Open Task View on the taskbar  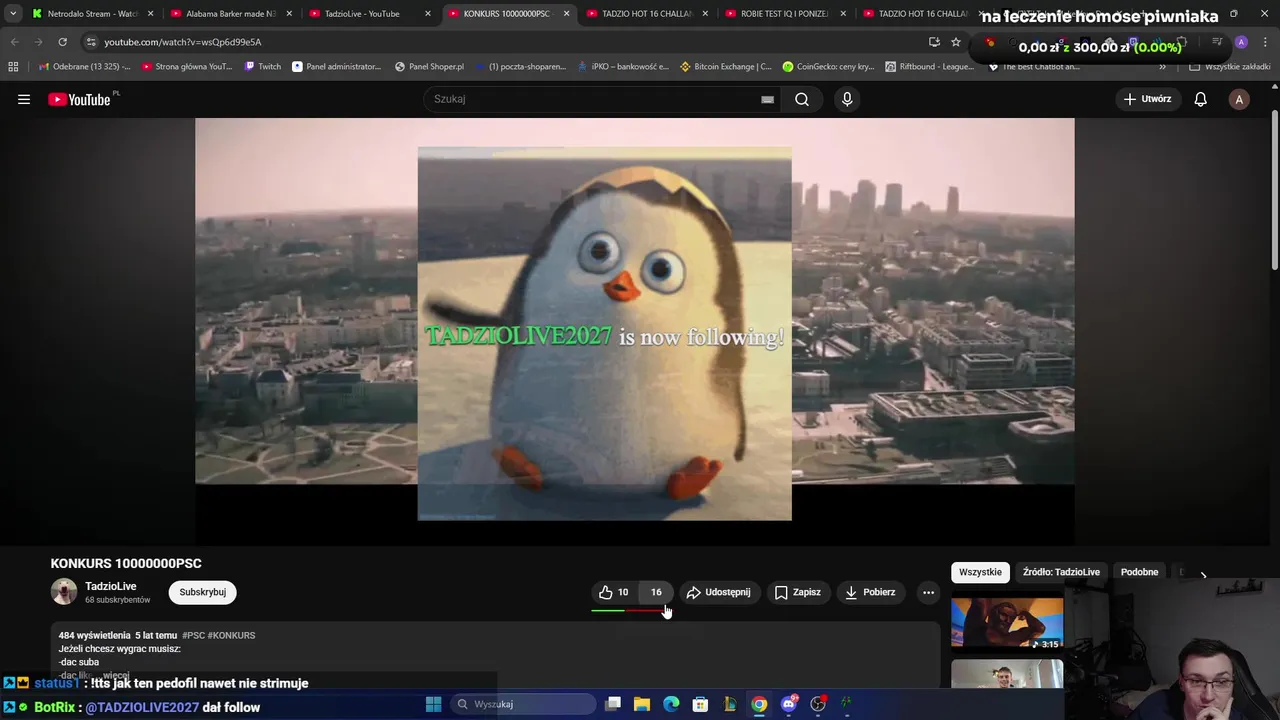tap(613, 704)
